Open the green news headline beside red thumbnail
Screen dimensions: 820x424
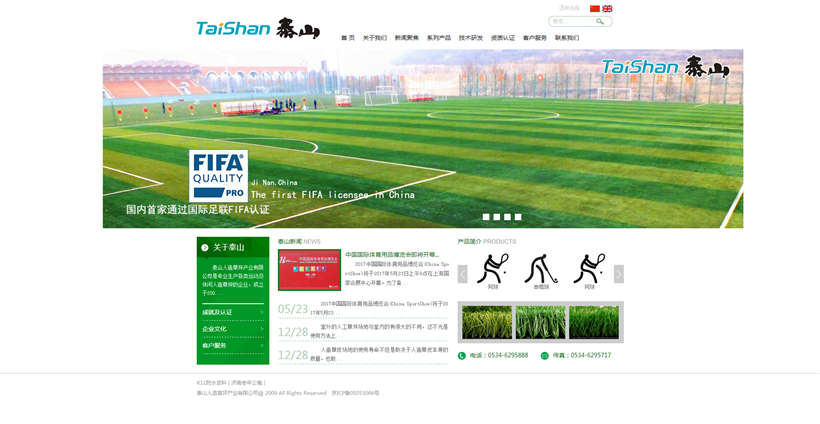[392, 255]
